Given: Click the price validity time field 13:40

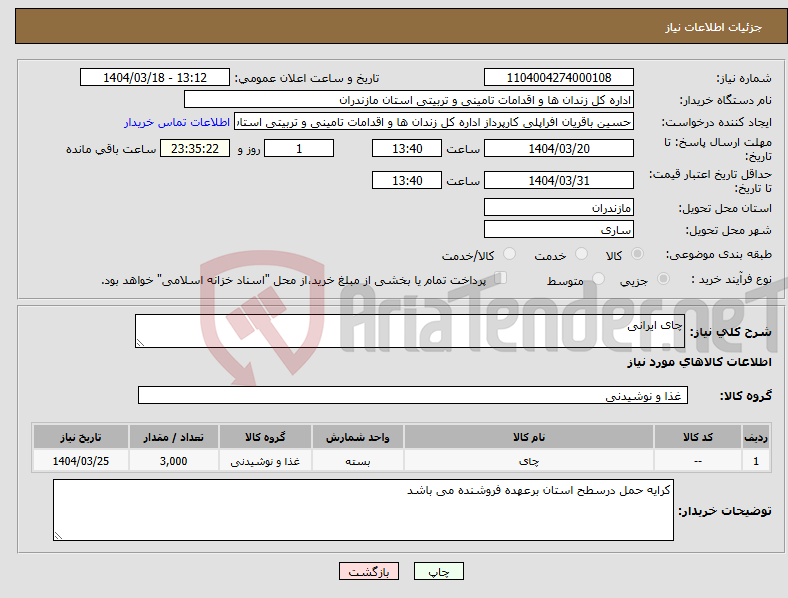Looking at the screenshot, I should coord(407,180).
